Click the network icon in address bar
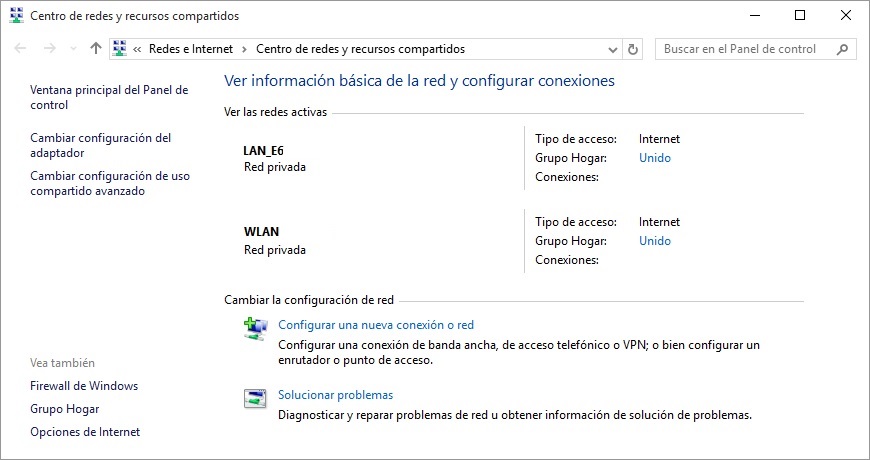 coord(119,49)
